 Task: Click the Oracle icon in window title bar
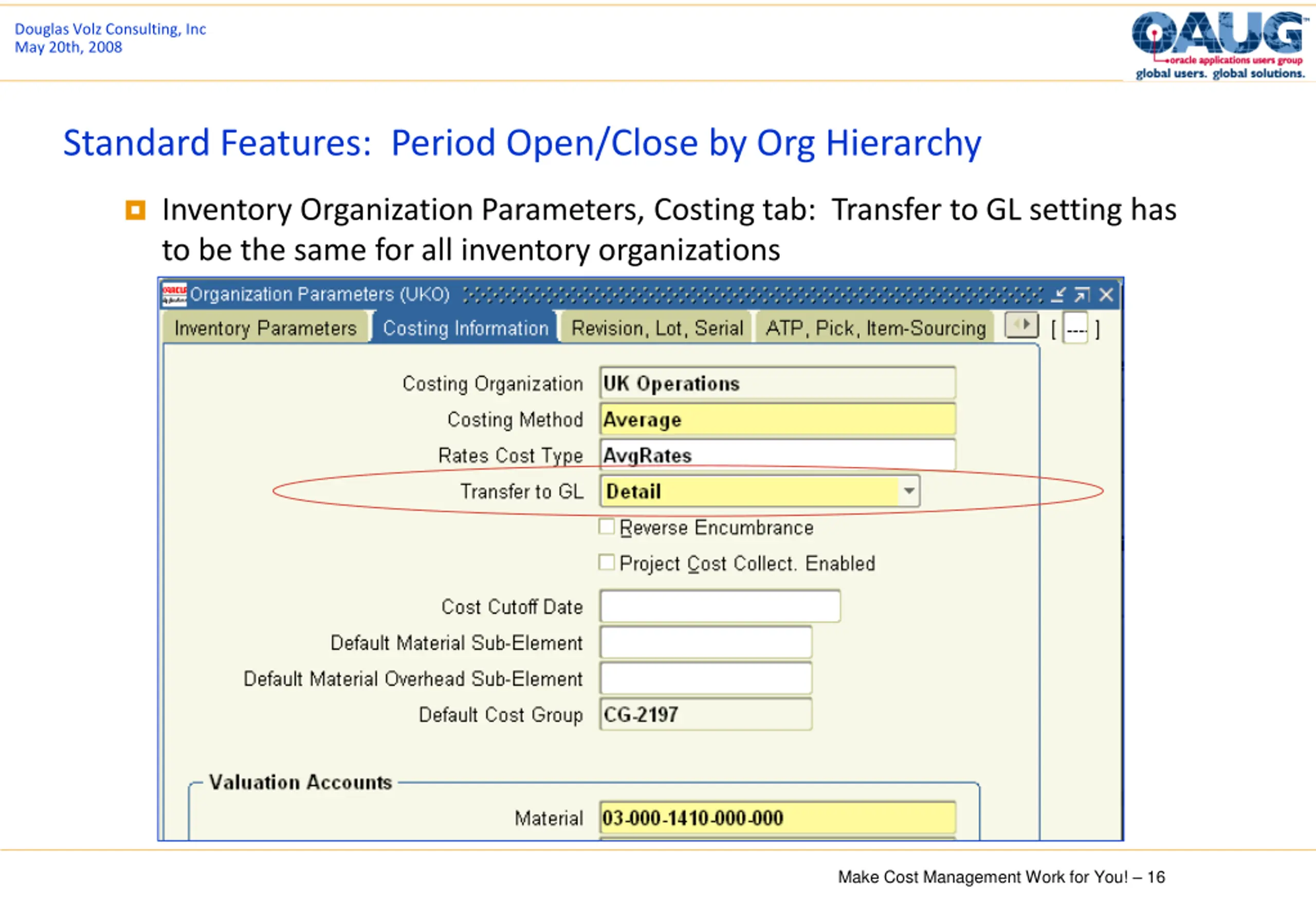(x=174, y=295)
